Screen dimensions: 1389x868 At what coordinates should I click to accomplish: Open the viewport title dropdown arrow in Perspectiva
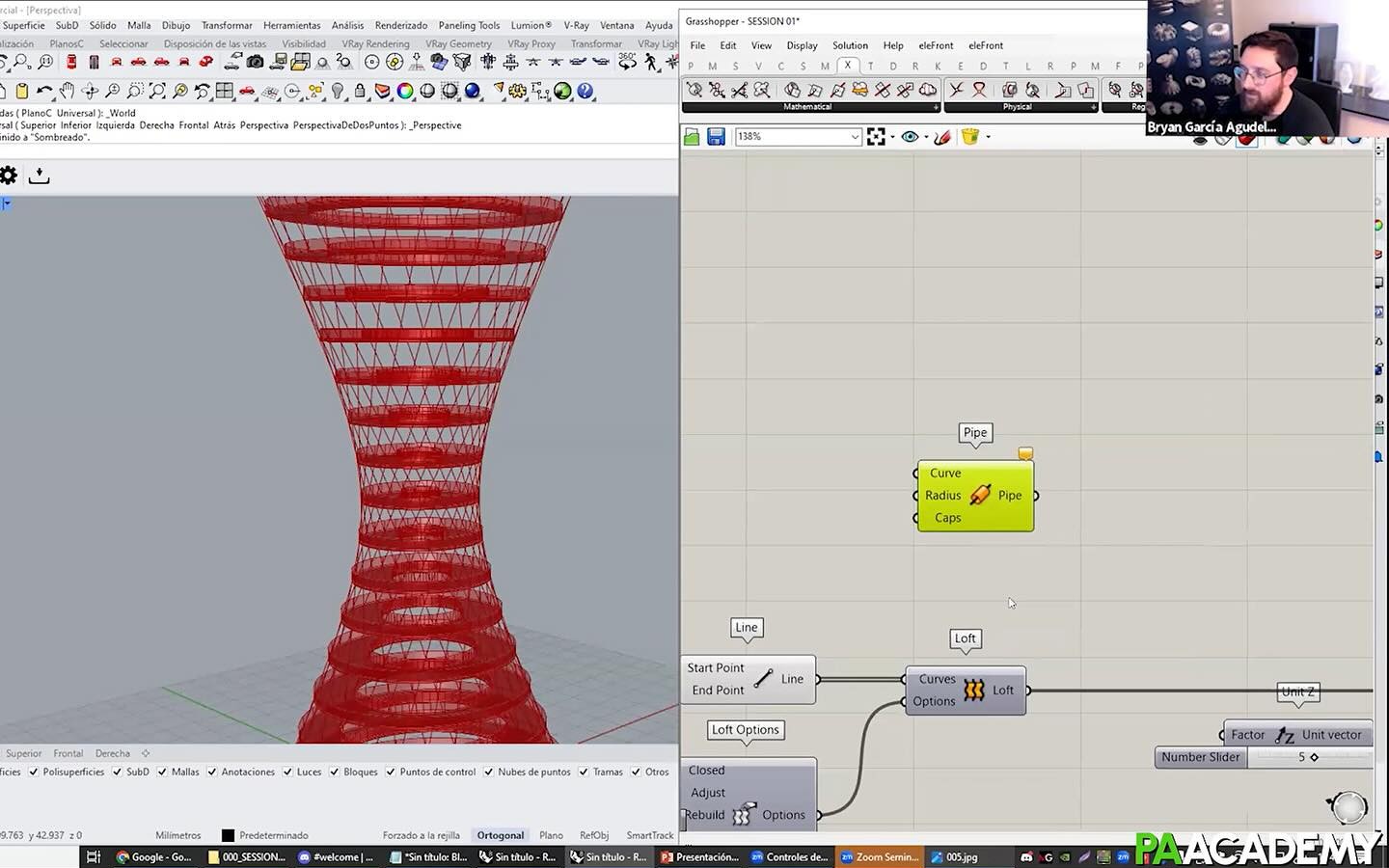tap(6, 203)
